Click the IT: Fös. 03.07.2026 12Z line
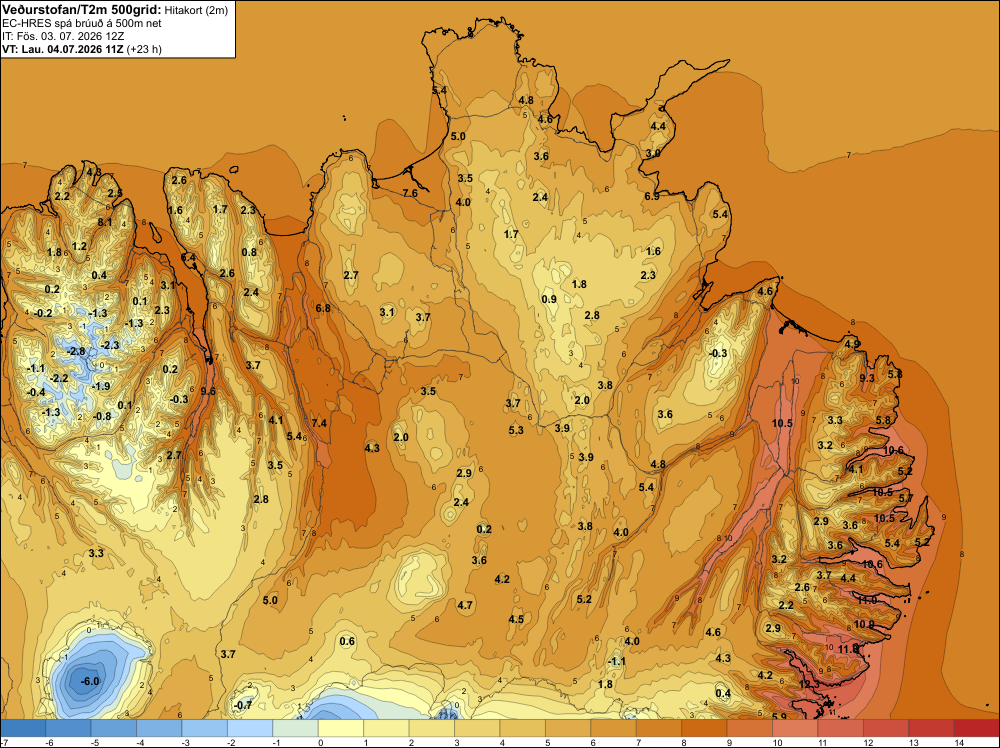This screenshot has height=748, width=1000. [63, 36]
